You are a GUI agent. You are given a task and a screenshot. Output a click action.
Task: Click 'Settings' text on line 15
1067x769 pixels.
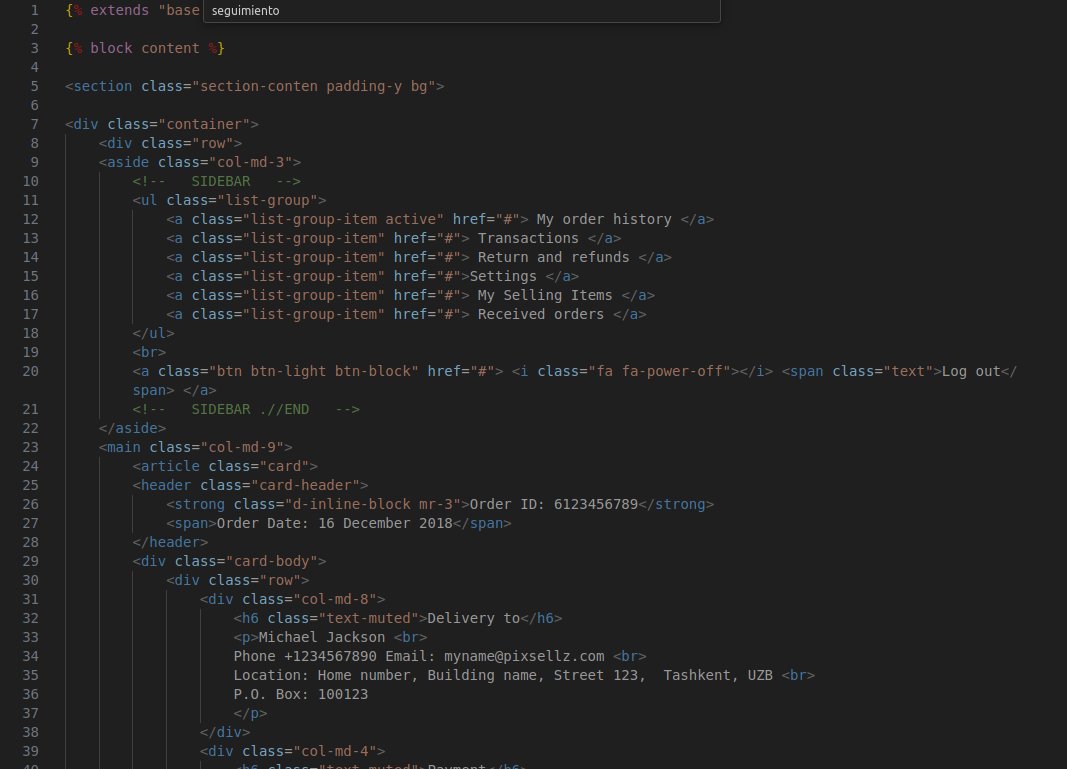pyautogui.click(x=503, y=276)
